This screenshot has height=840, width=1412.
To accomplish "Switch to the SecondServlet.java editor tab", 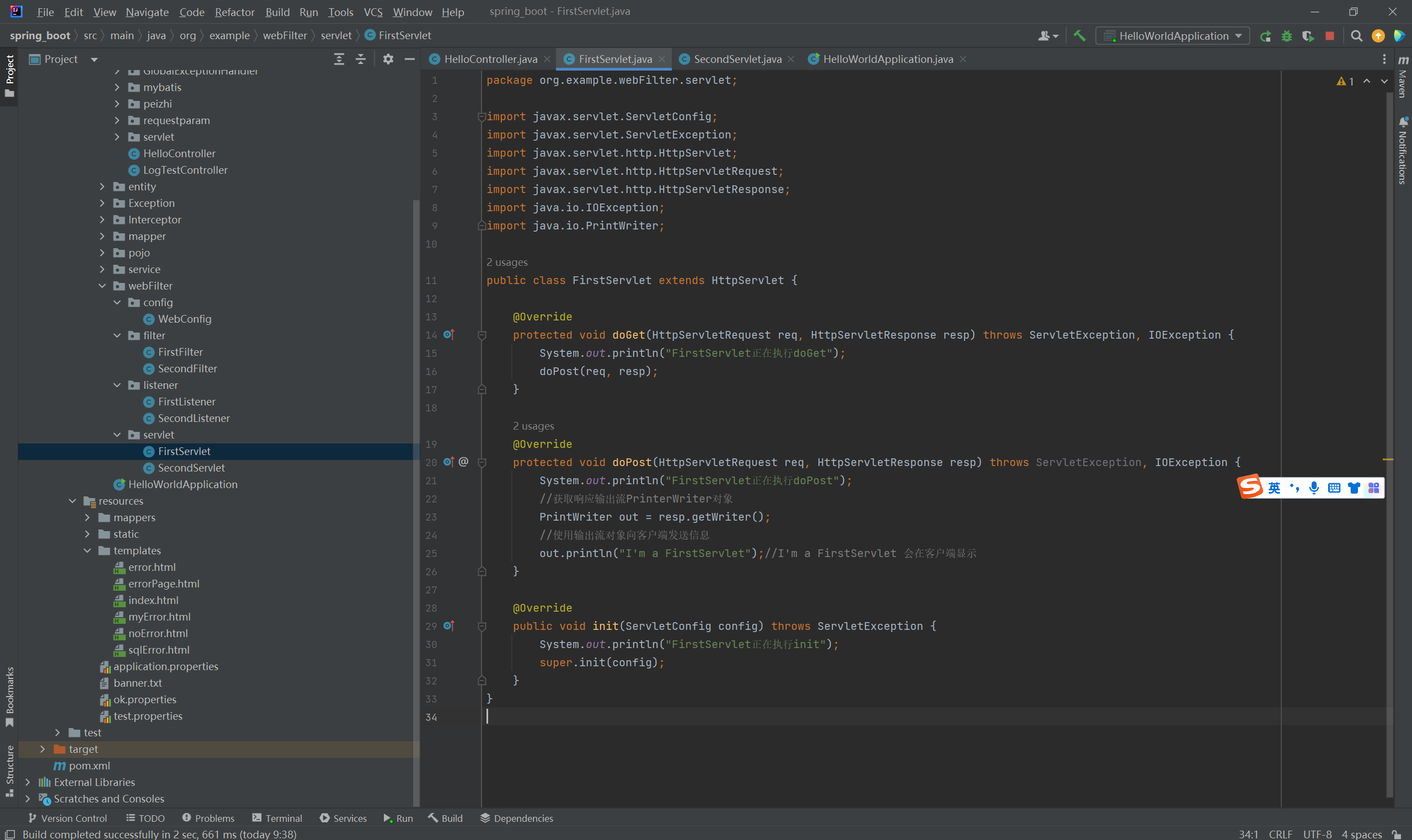I will 737,59.
